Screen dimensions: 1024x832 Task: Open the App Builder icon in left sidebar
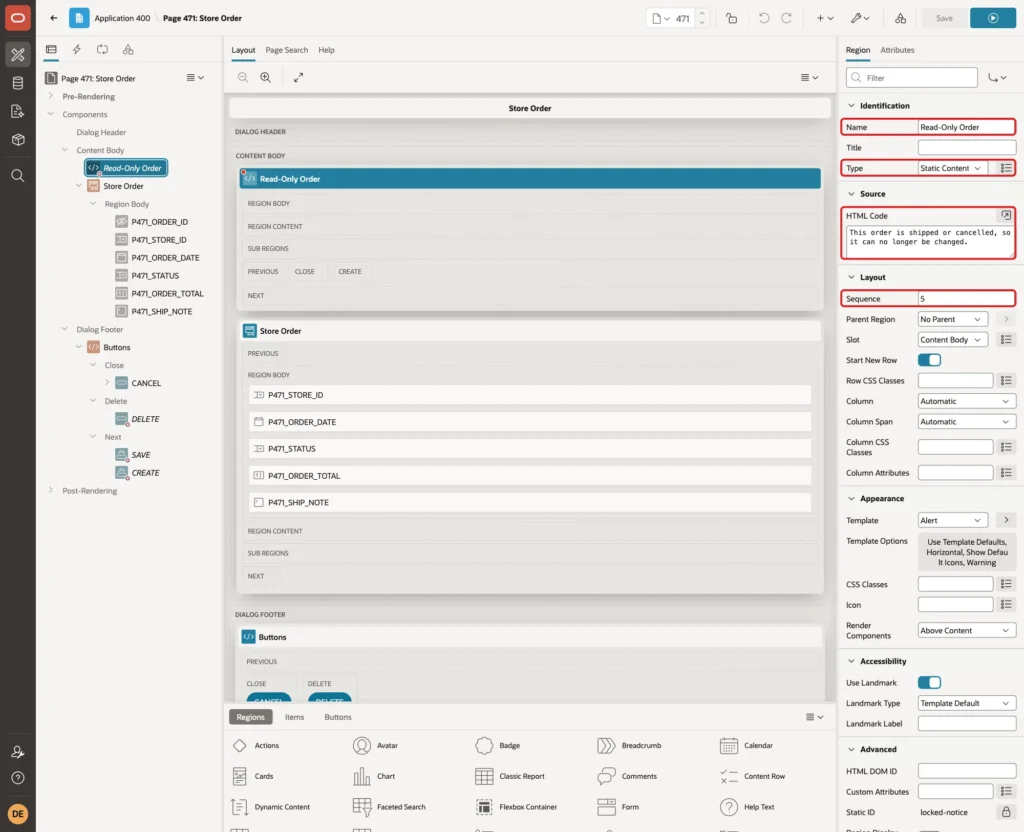pos(18,55)
